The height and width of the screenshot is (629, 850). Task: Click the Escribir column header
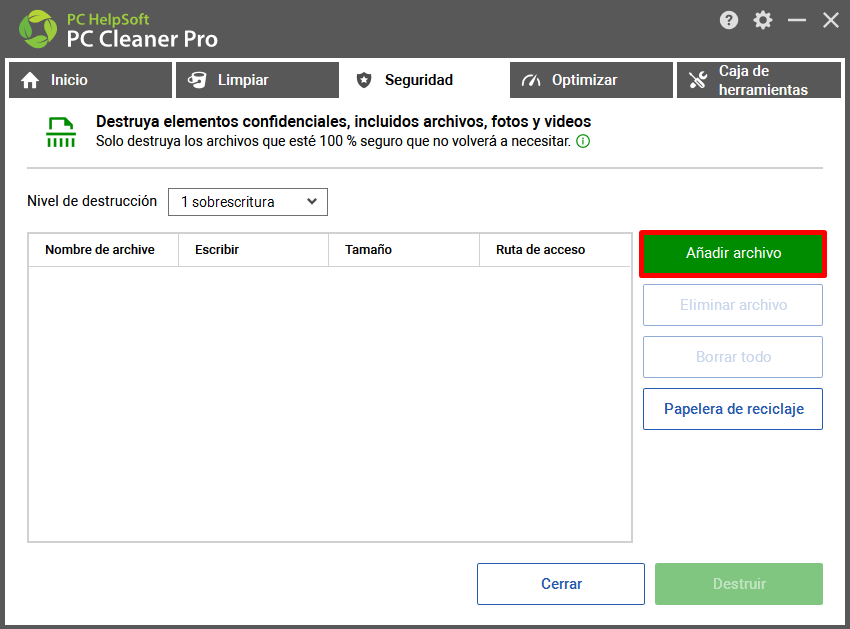[x=217, y=250]
